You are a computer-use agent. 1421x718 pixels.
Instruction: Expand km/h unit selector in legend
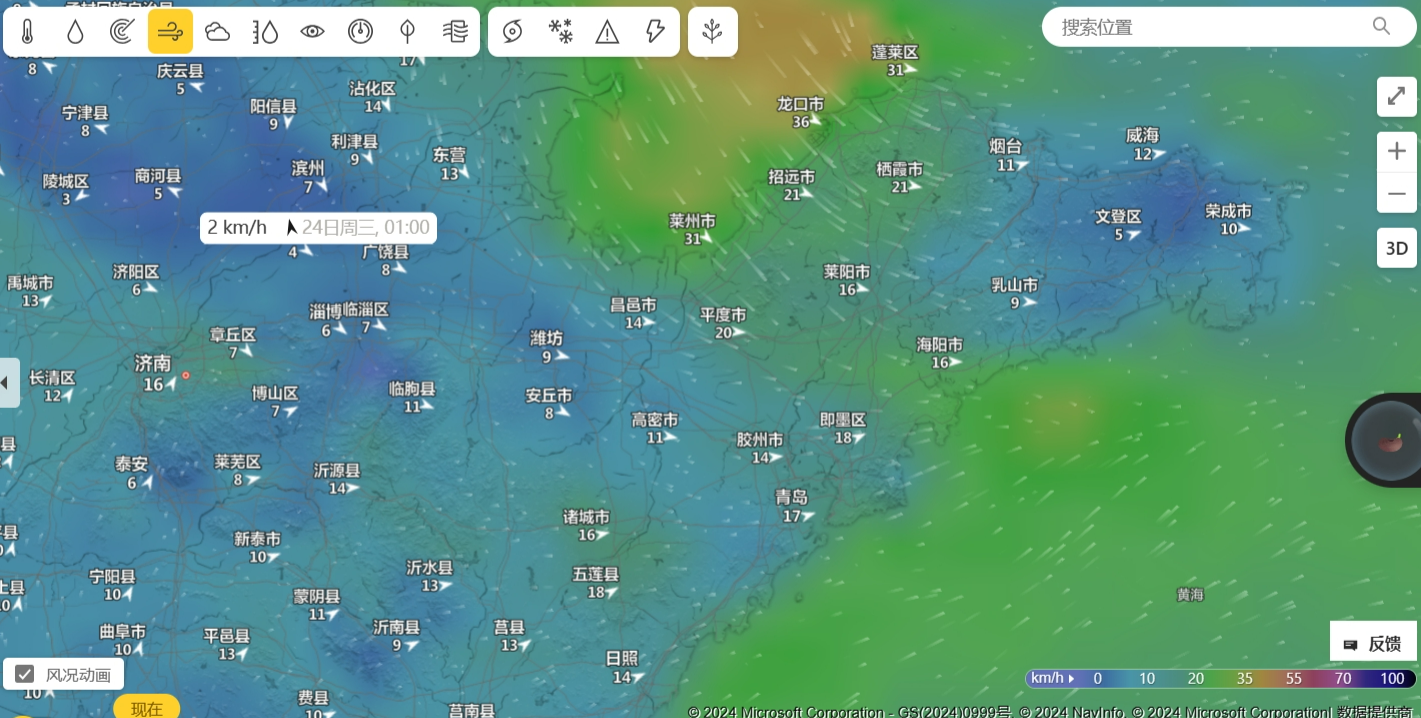[1052, 678]
